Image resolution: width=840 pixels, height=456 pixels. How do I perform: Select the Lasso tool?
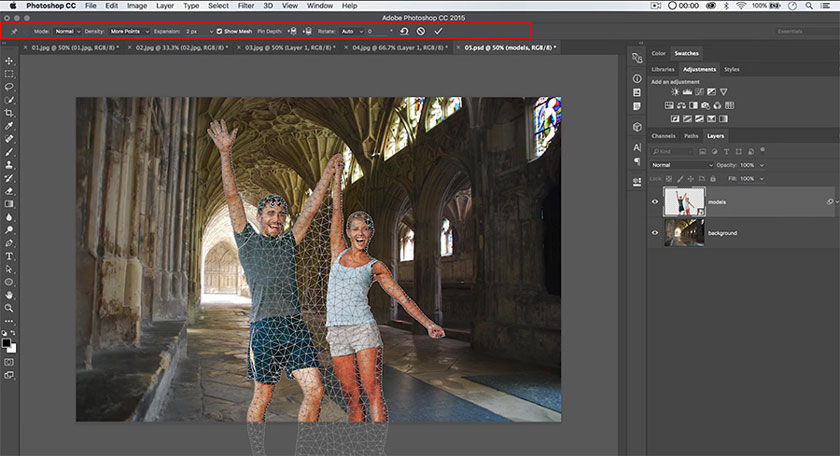click(x=9, y=87)
